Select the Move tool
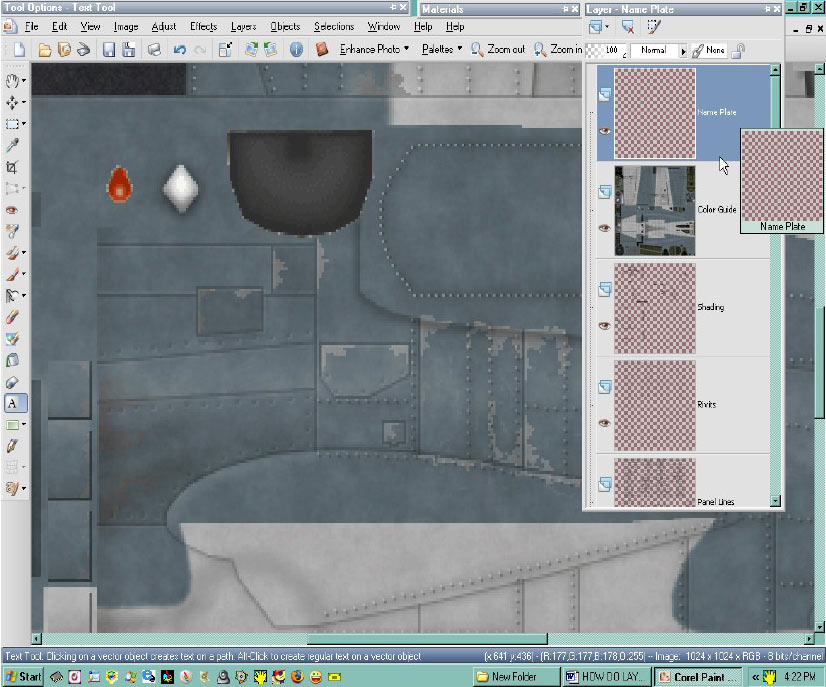This screenshot has width=826, height=687. click(x=12, y=102)
